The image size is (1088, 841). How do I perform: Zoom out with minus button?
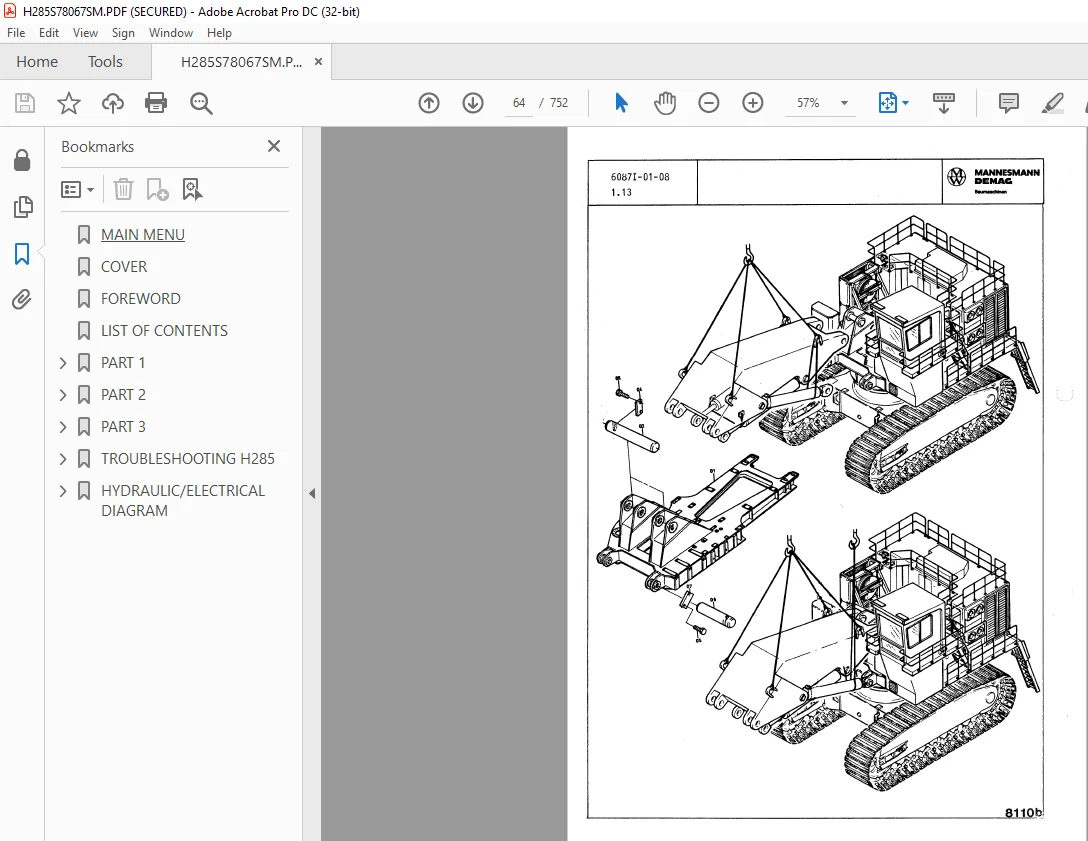(x=708, y=103)
